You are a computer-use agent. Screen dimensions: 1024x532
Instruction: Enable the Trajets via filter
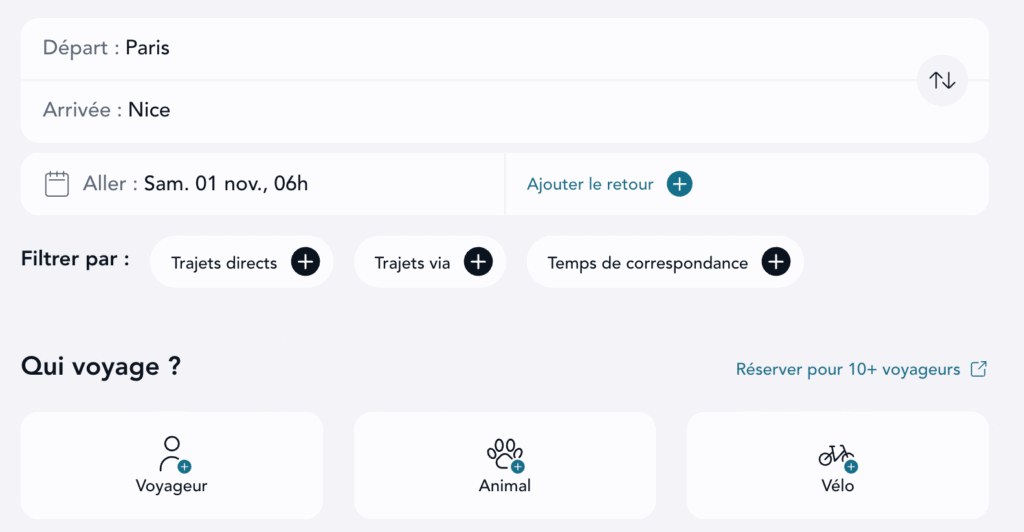coord(413,263)
